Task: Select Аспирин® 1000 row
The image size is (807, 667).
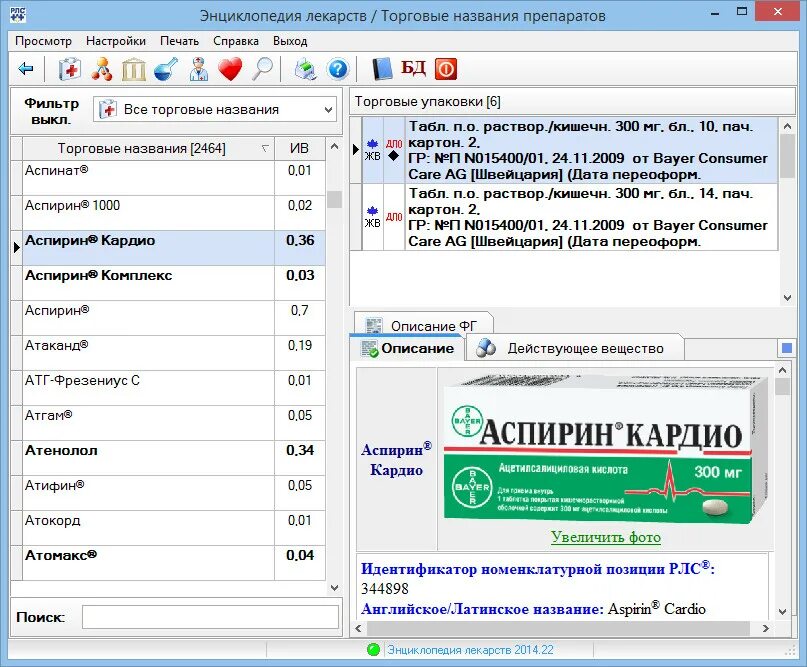Action: pos(148,213)
